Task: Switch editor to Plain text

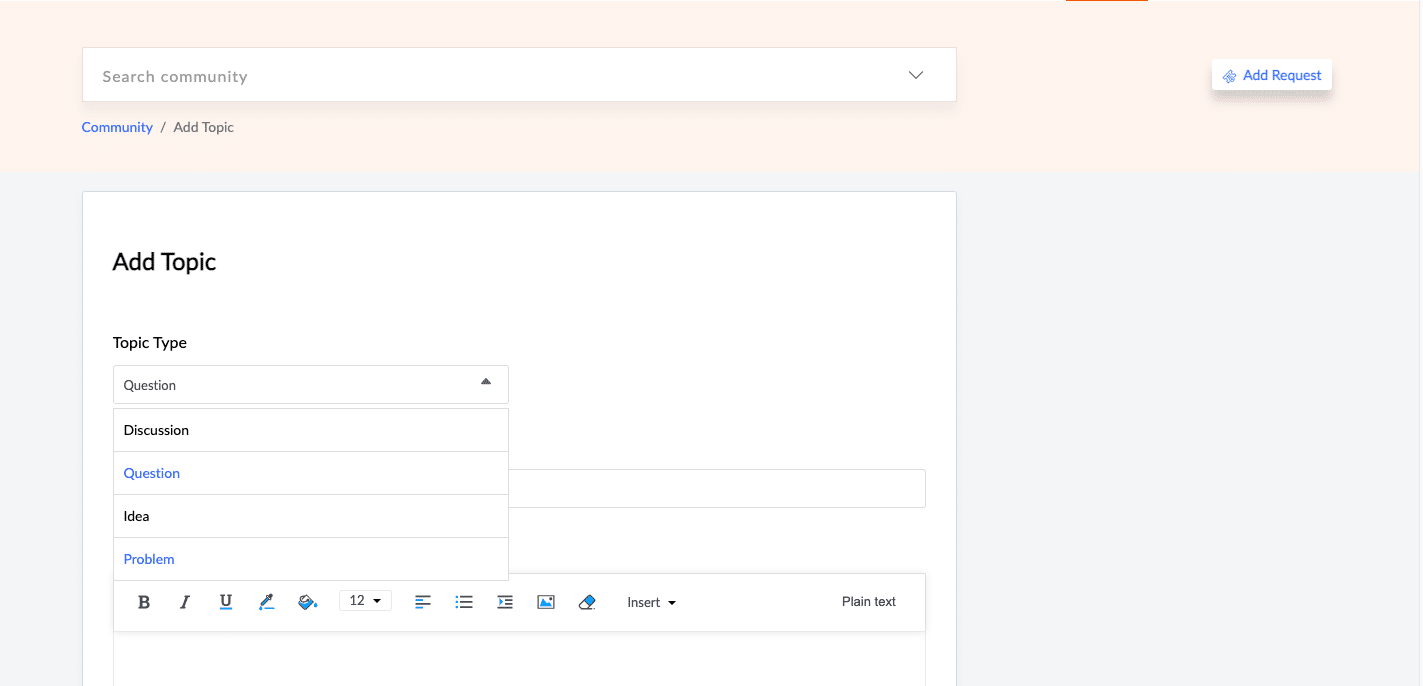Action: click(x=869, y=601)
